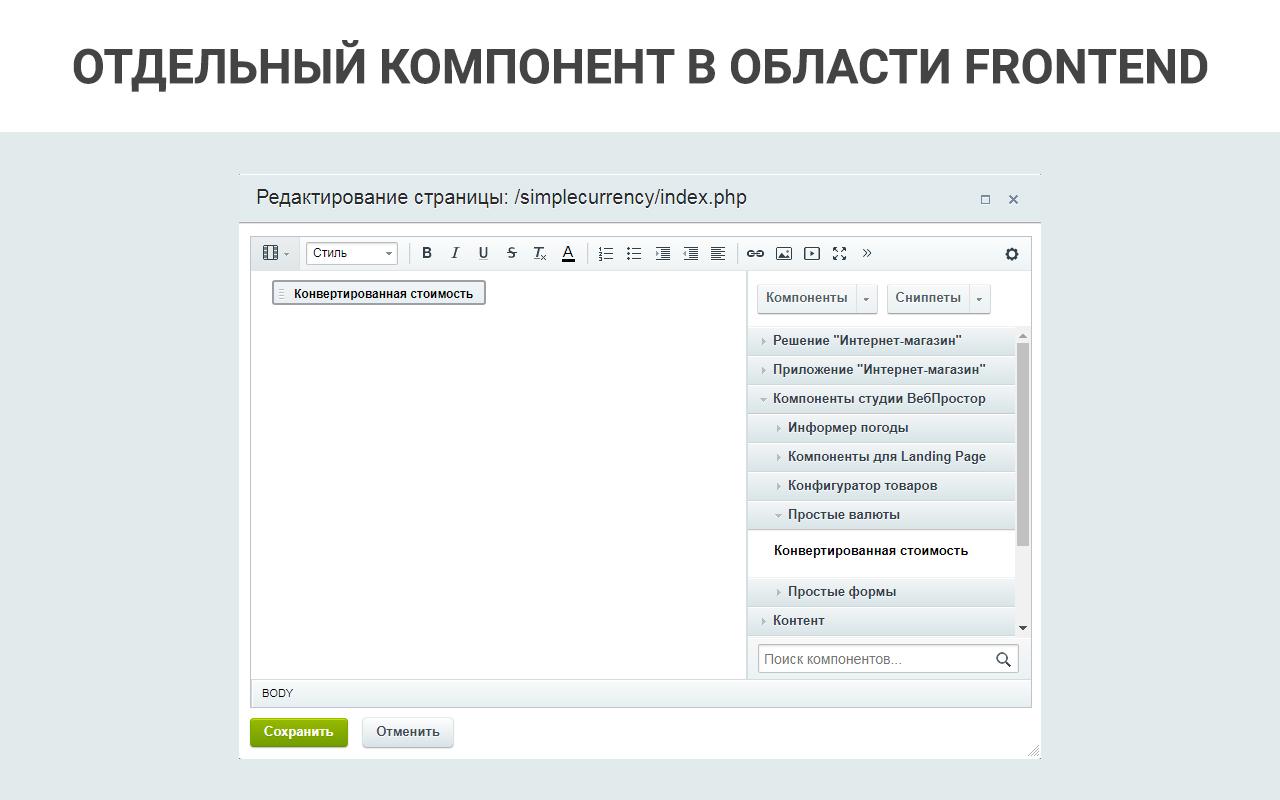The image size is (1280, 800).
Task: Click the component search magnifier icon
Action: pyautogui.click(x=1003, y=659)
